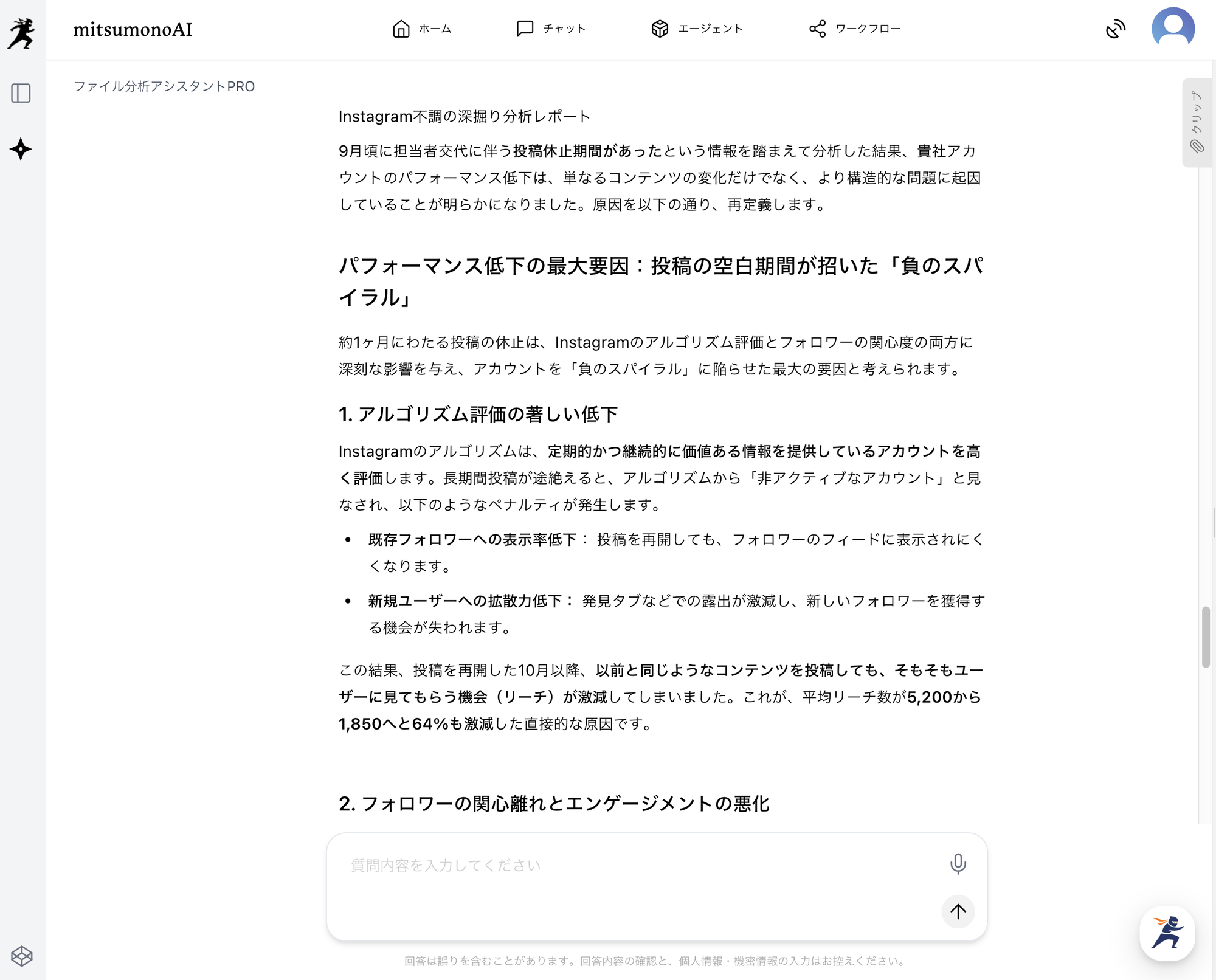
Task: Click the mitsumonoAI brand name
Action: [133, 29]
